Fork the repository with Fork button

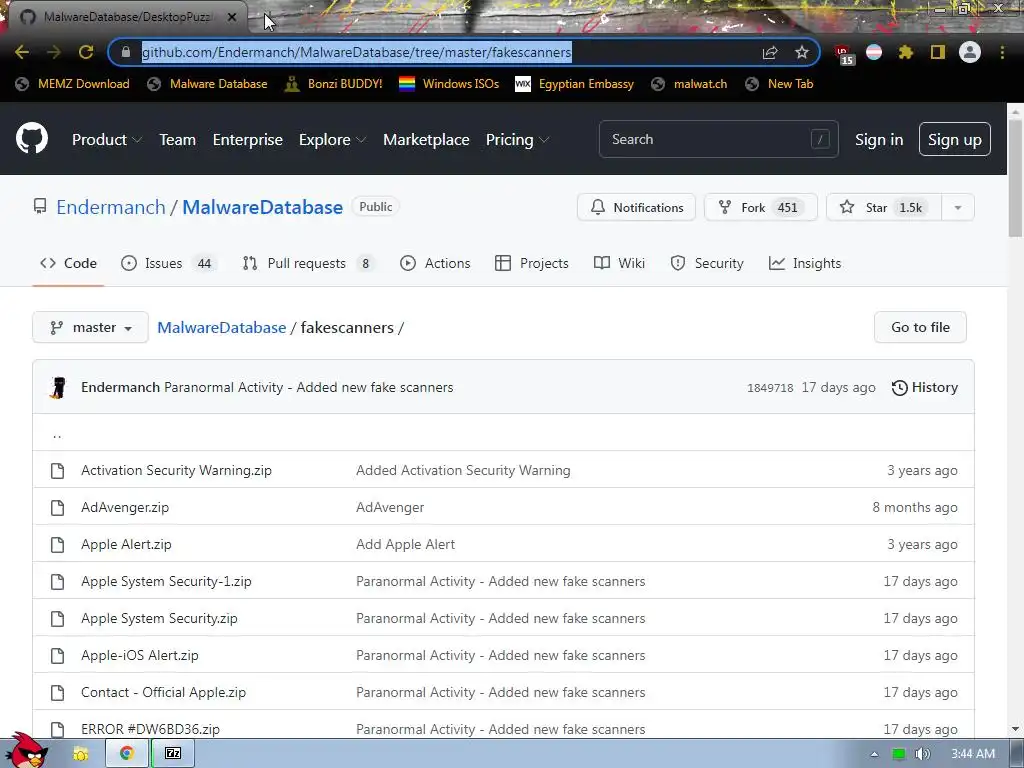tap(761, 208)
